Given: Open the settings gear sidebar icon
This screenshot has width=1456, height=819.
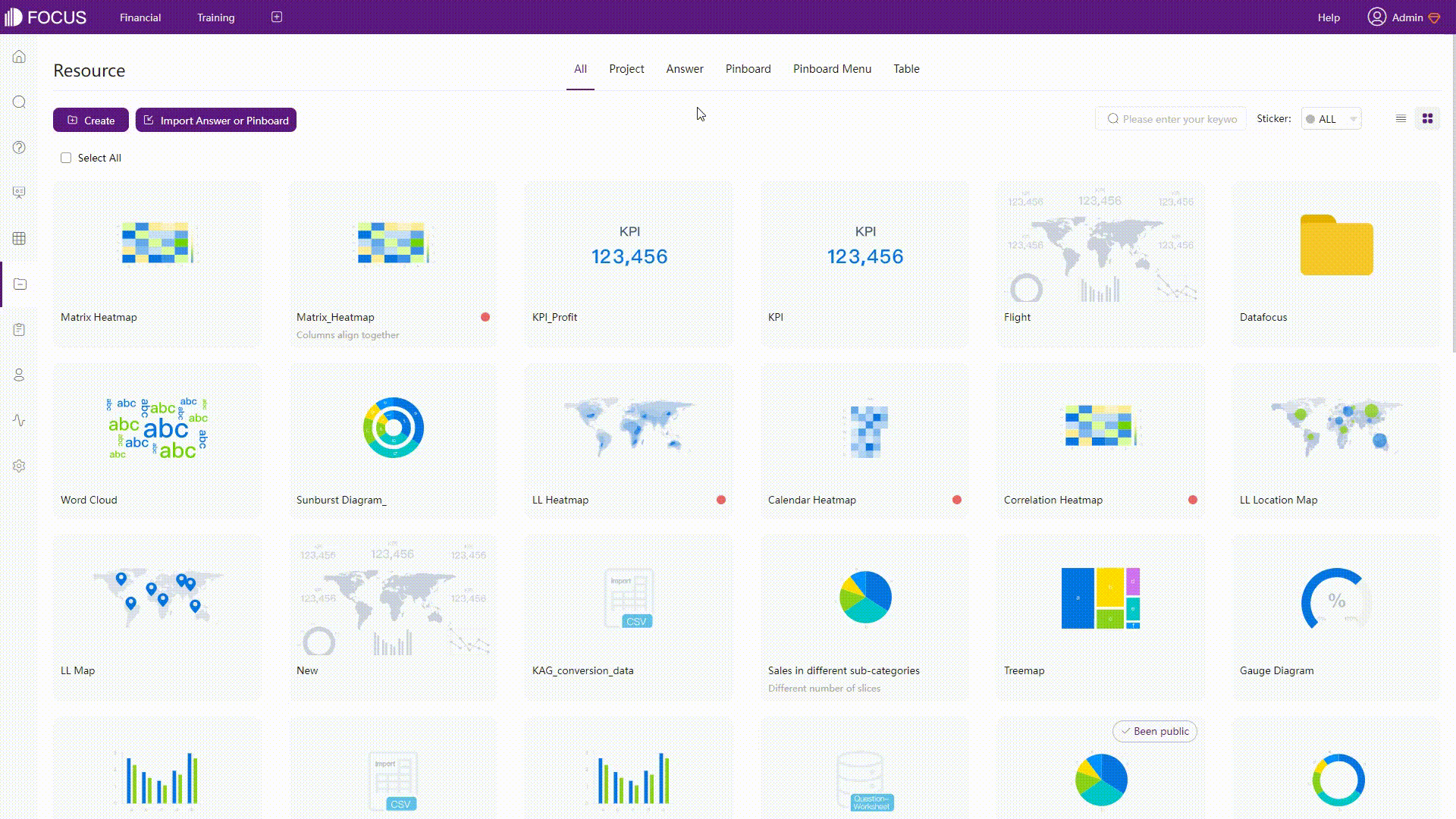Looking at the screenshot, I should [x=19, y=466].
